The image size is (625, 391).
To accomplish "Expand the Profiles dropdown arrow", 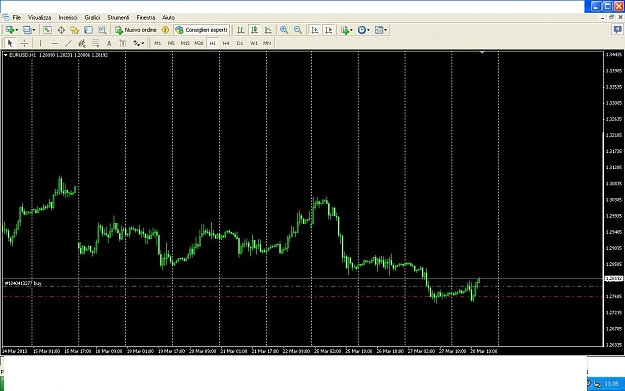I will pos(34,30).
